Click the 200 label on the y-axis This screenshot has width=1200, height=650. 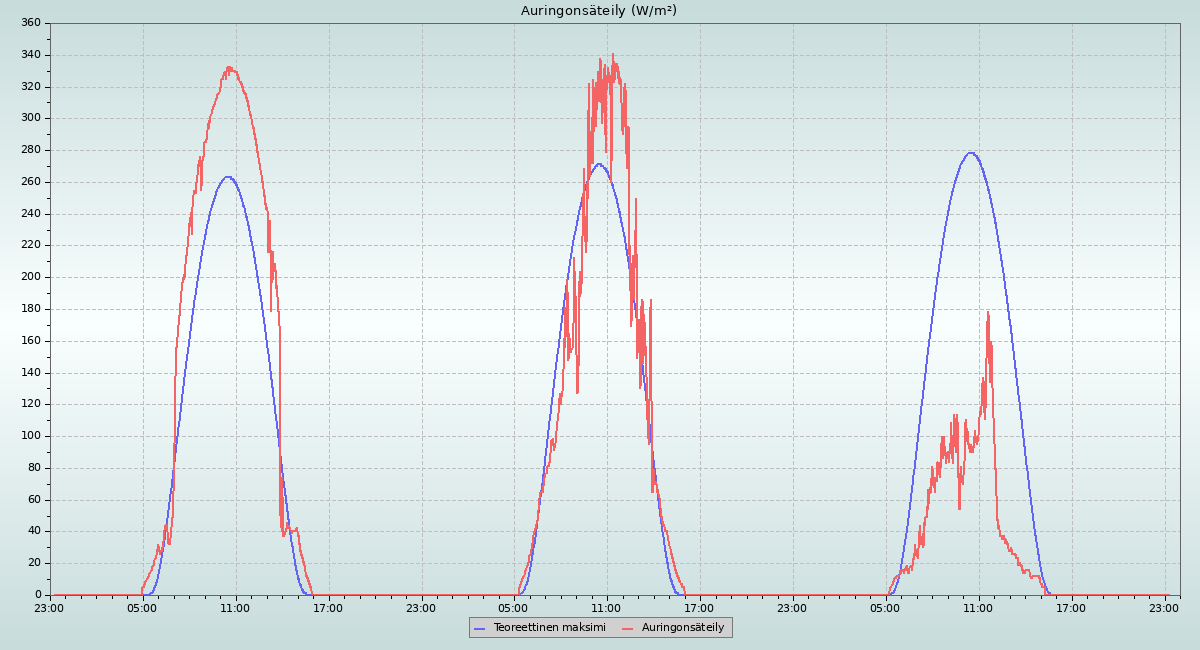coord(31,277)
